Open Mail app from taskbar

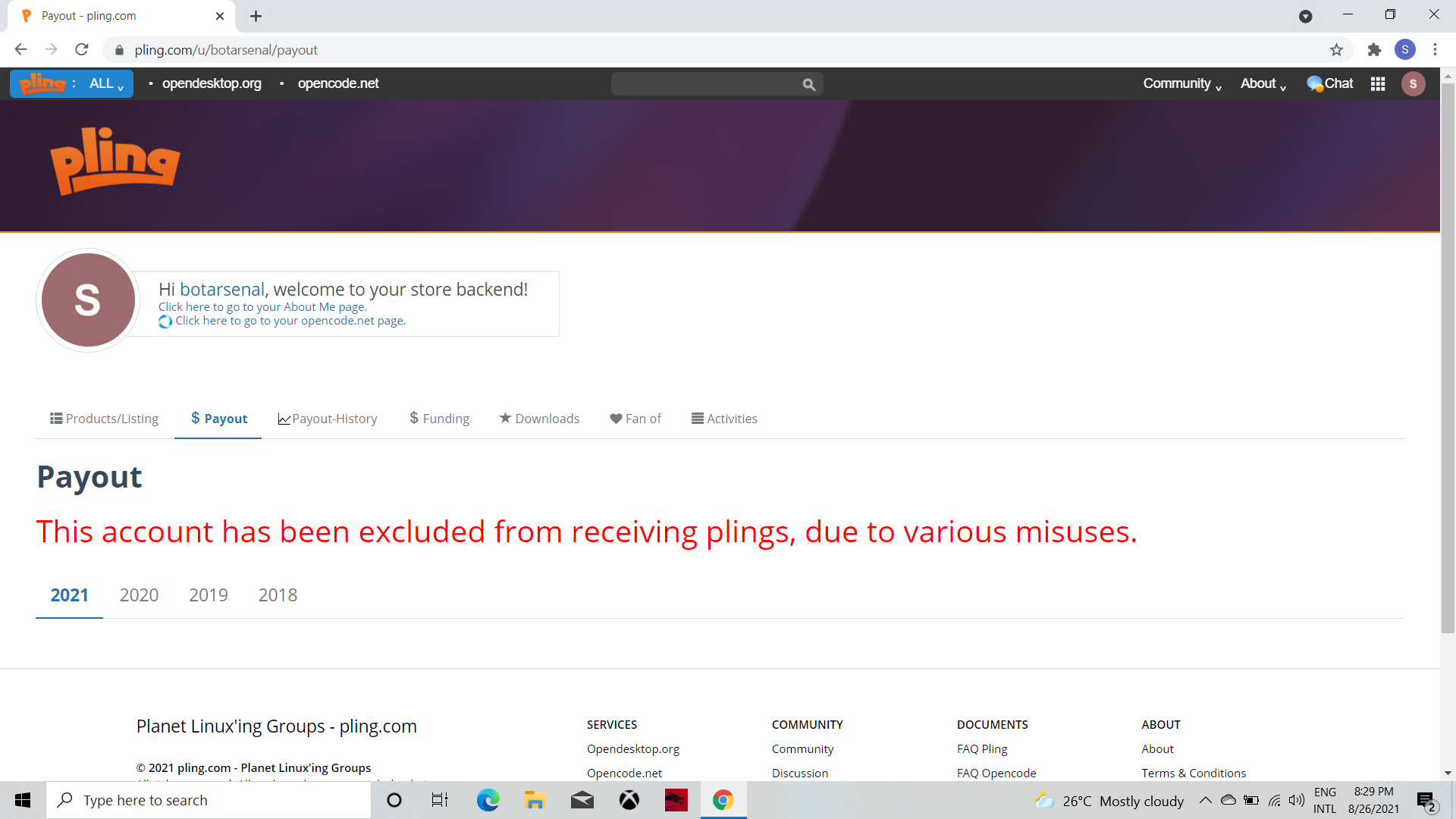[582, 800]
